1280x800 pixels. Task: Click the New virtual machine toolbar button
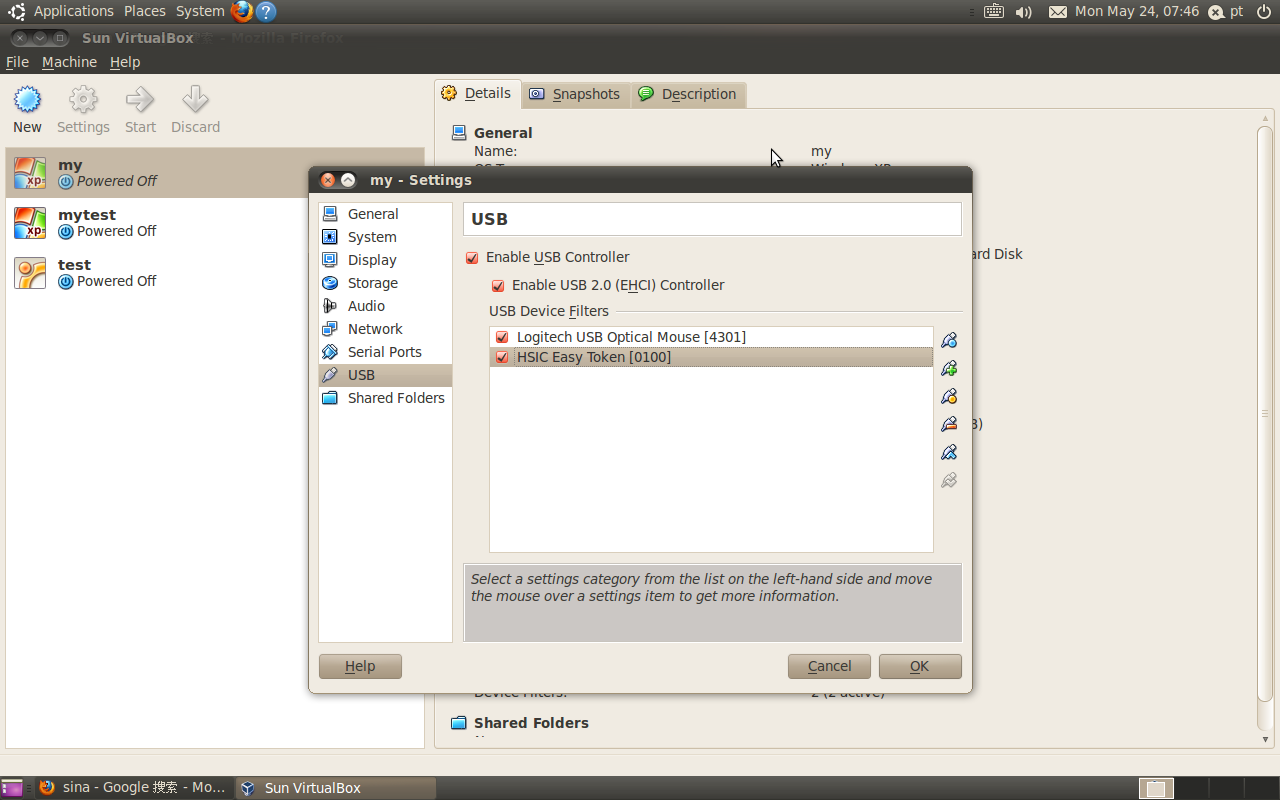coord(27,110)
